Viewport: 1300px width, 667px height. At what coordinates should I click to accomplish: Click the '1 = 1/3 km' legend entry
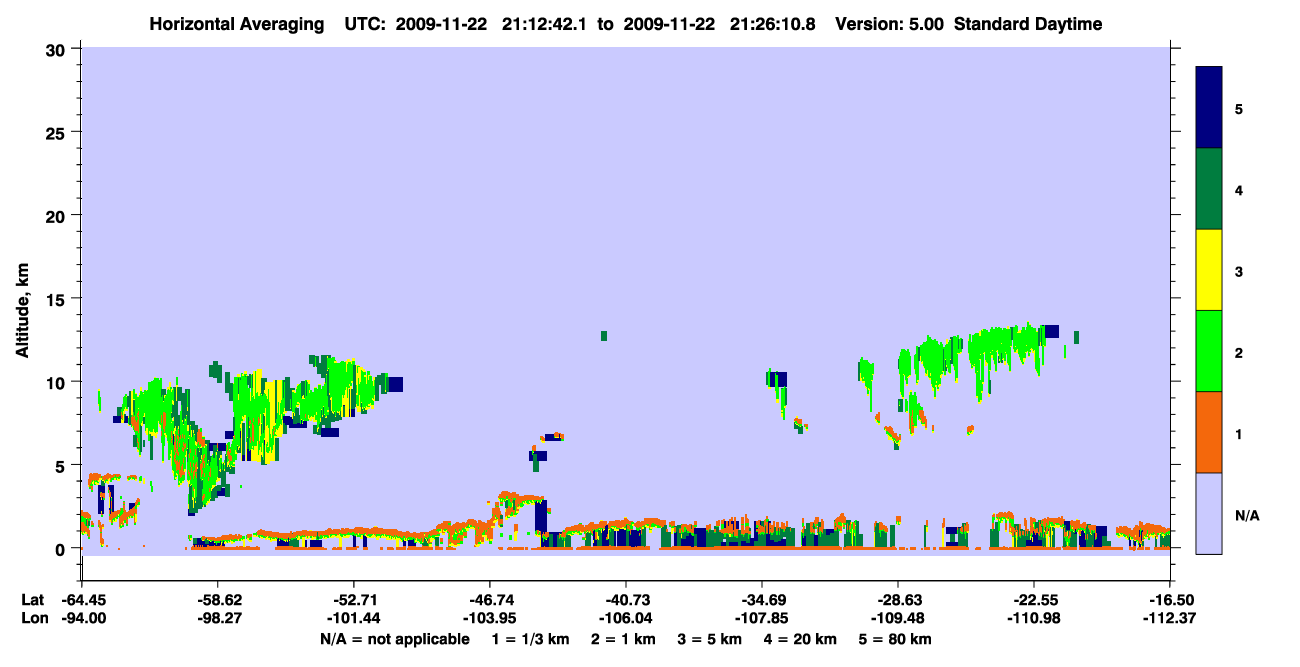pos(530,639)
